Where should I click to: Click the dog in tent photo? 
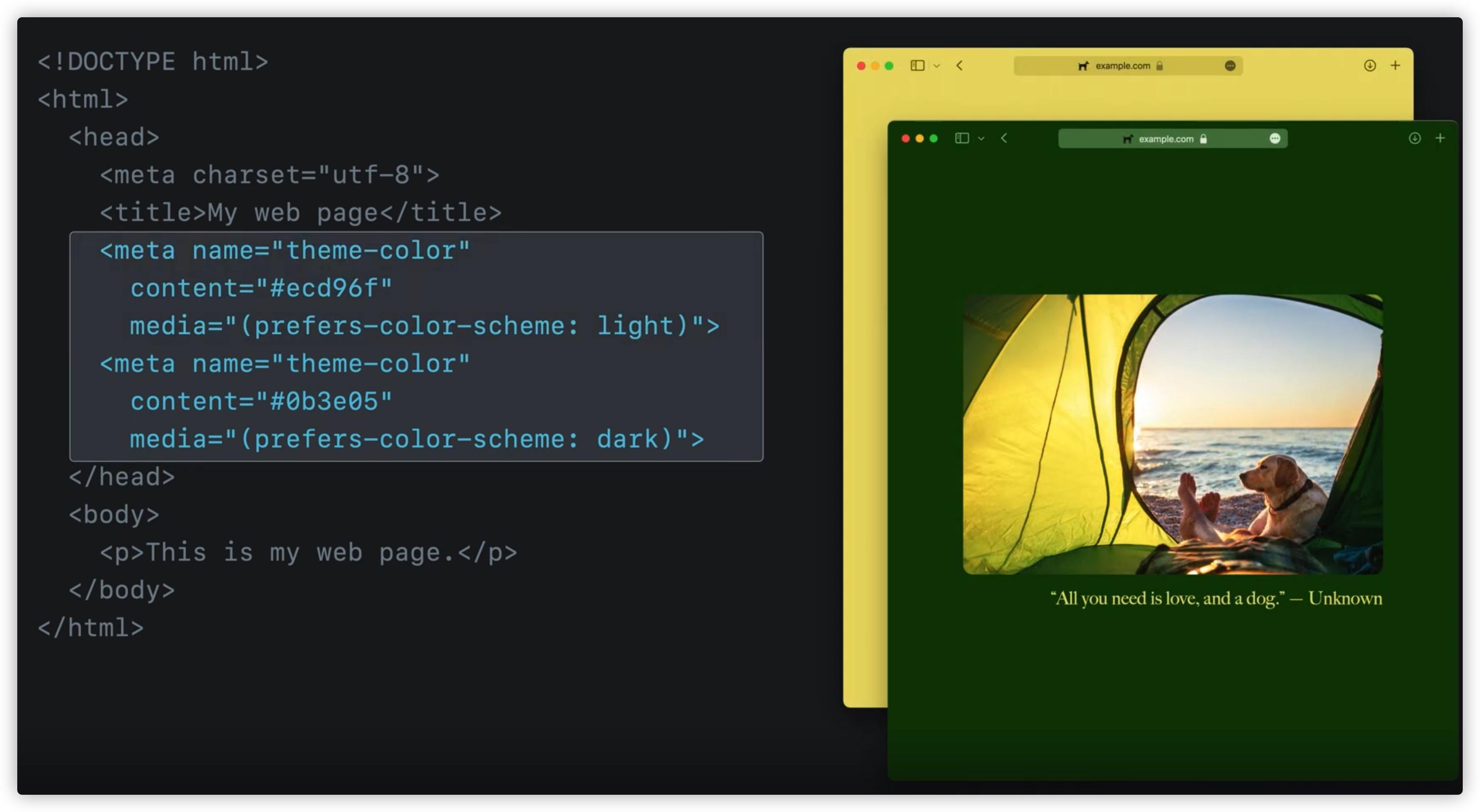click(1172, 434)
